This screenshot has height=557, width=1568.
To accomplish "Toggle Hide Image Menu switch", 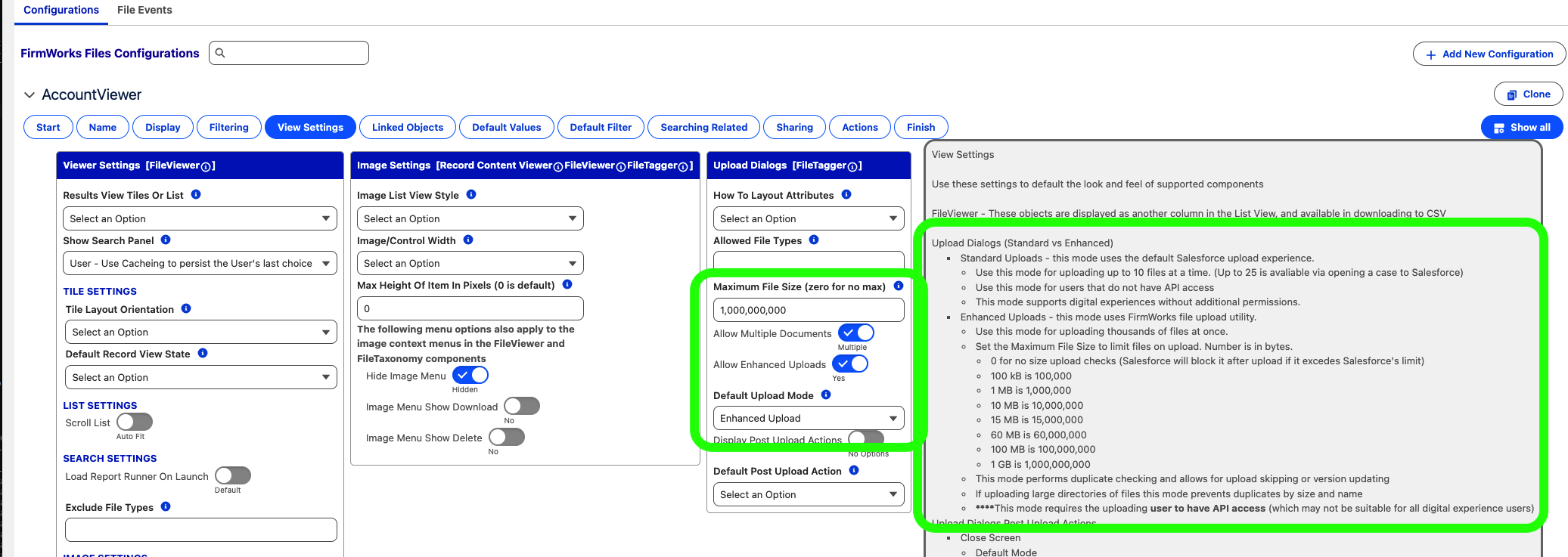I will [470, 375].
